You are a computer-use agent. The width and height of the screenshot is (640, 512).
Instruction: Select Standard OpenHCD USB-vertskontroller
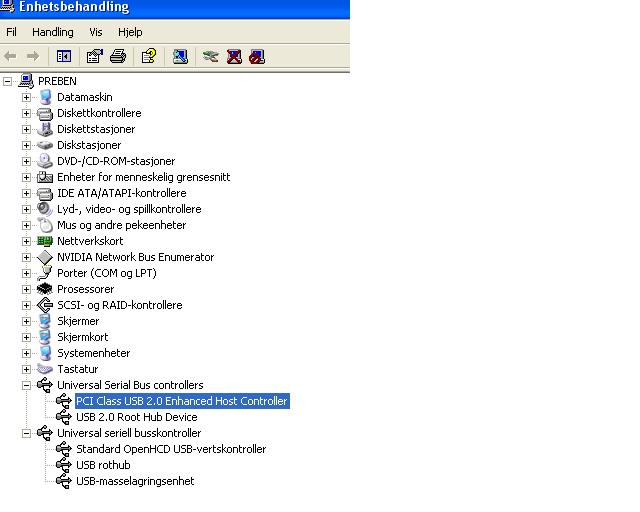tap(171, 449)
